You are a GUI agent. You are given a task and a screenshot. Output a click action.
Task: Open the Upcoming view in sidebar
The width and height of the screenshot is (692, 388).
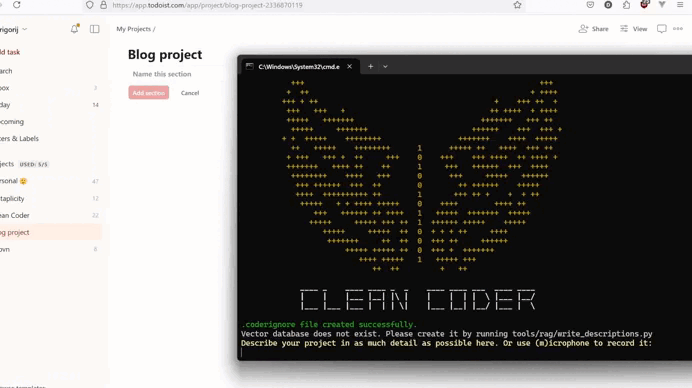tap(12, 122)
